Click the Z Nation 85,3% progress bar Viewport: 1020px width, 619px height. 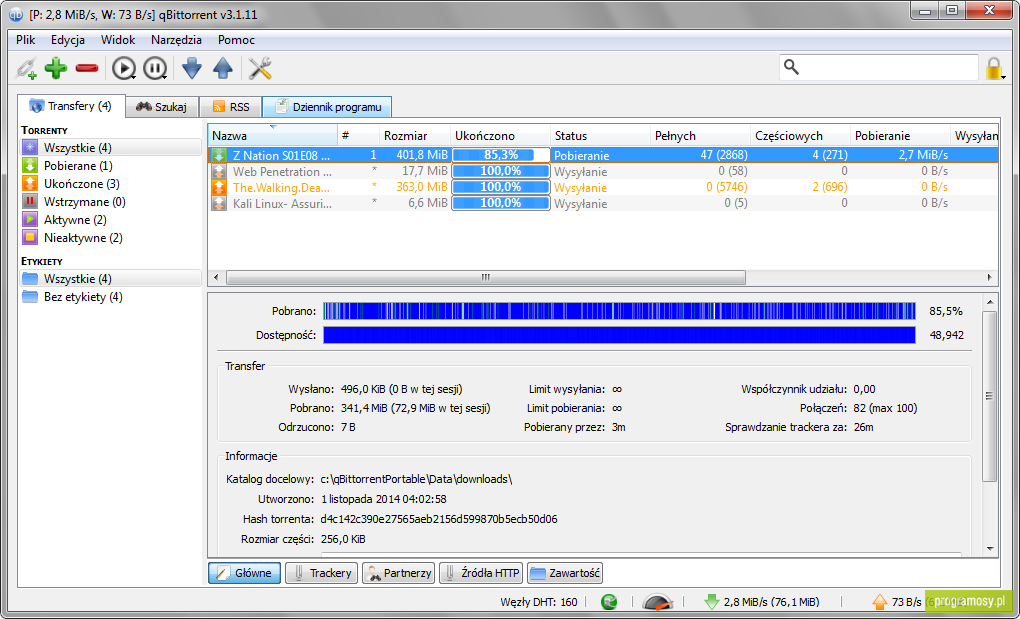coord(501,155)
